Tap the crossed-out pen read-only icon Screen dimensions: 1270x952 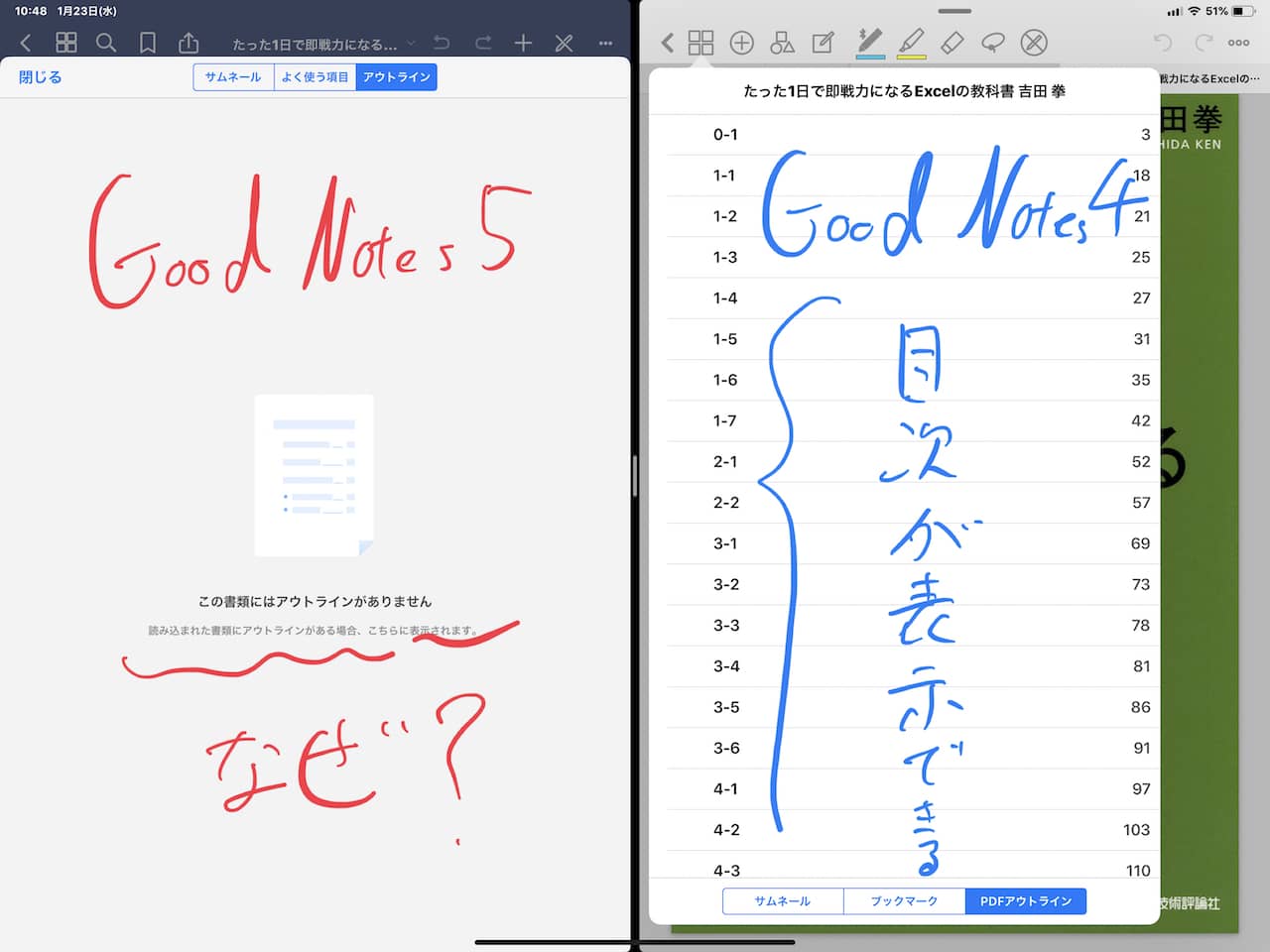tap(1034, 43)
